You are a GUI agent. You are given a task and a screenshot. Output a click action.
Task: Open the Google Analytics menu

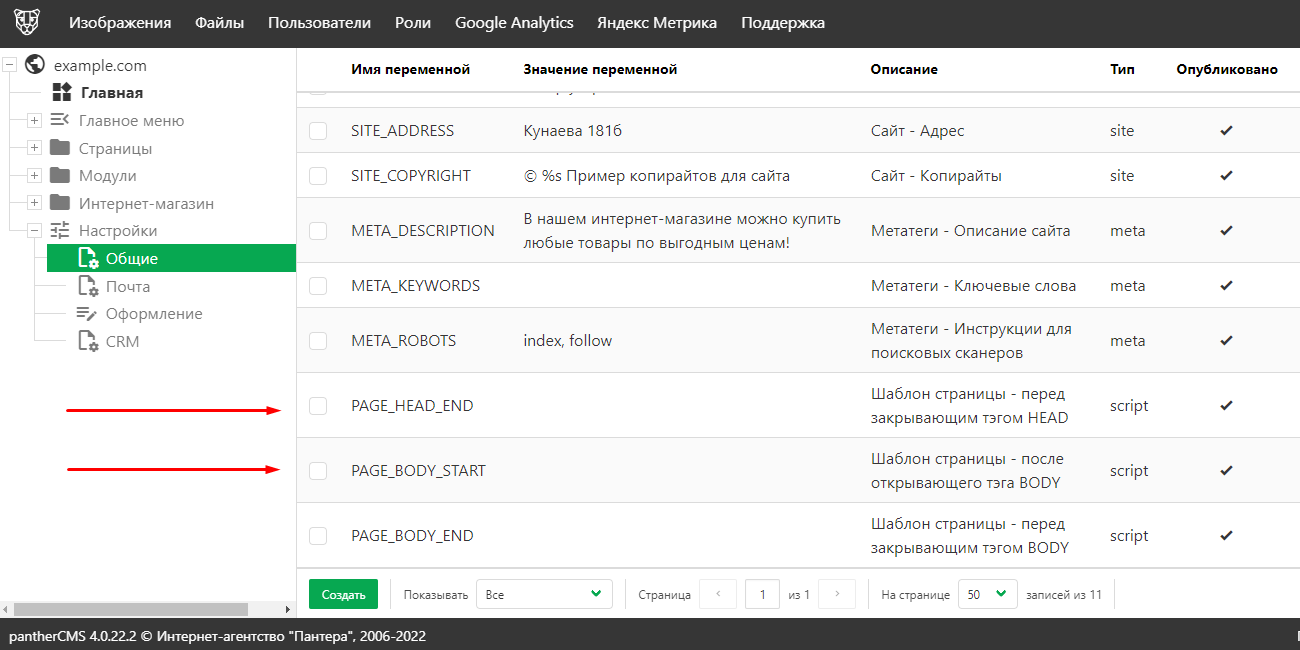click(514, 23)
